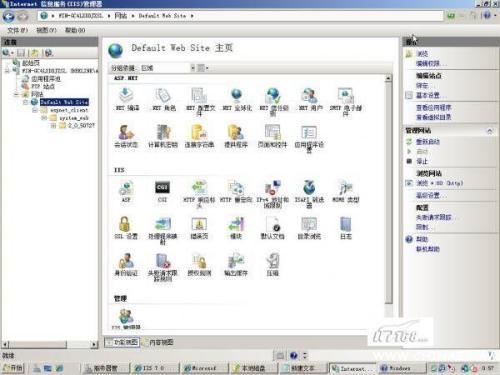Image resolution: width=500 pixels, height=375 pixels.
Task: Open the default document icon
Action: pos(273,224)
